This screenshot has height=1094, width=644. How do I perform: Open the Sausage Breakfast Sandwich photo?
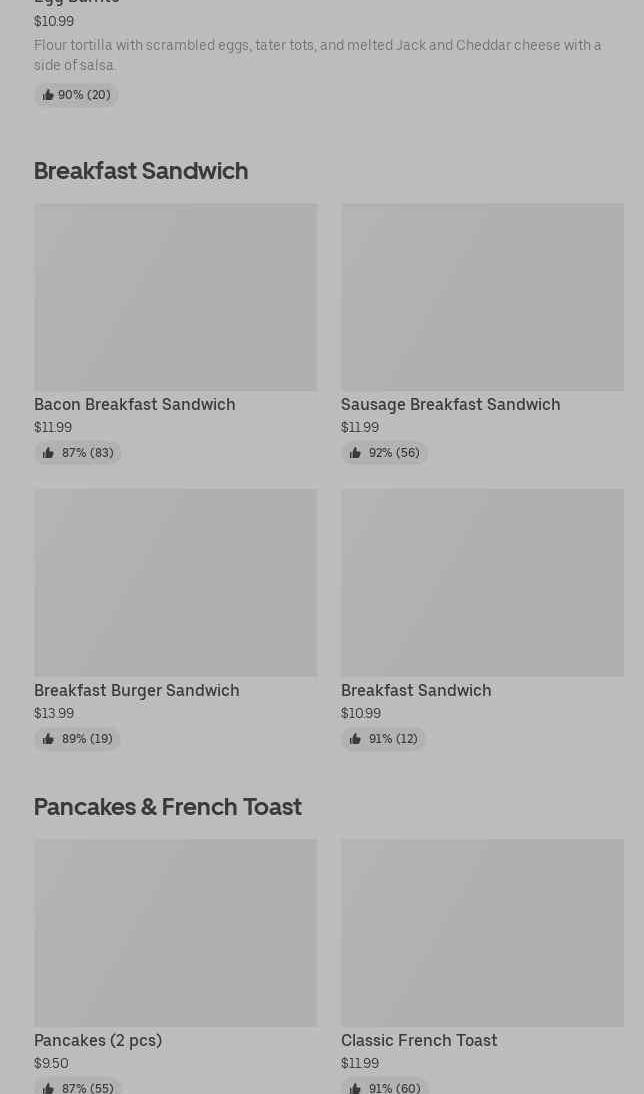tap(482, 297)
